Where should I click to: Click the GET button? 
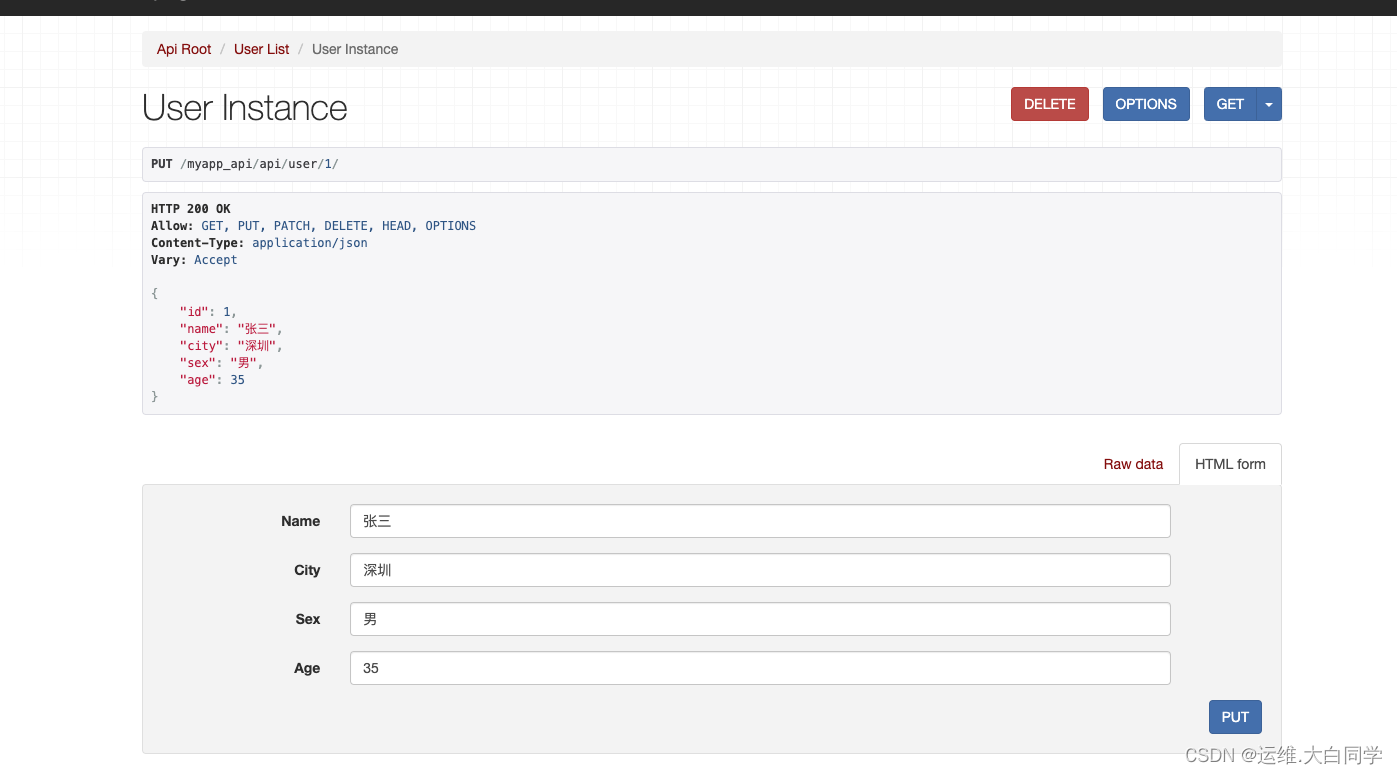tap(1230, 104)
